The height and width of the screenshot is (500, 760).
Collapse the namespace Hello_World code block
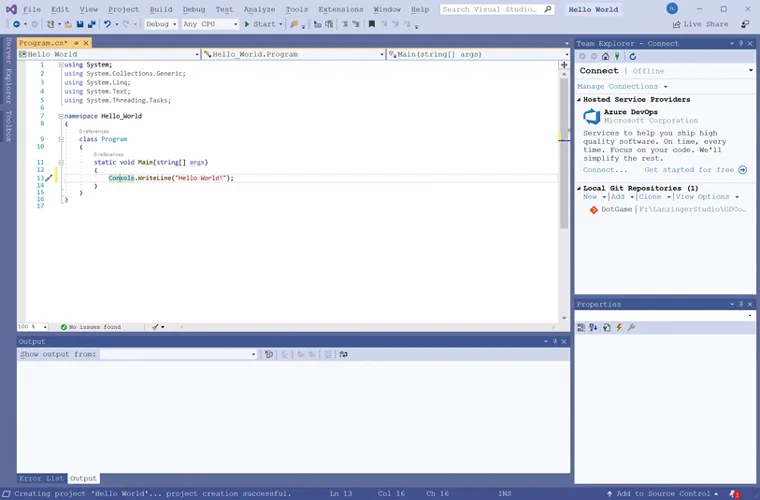coord(60,116)
